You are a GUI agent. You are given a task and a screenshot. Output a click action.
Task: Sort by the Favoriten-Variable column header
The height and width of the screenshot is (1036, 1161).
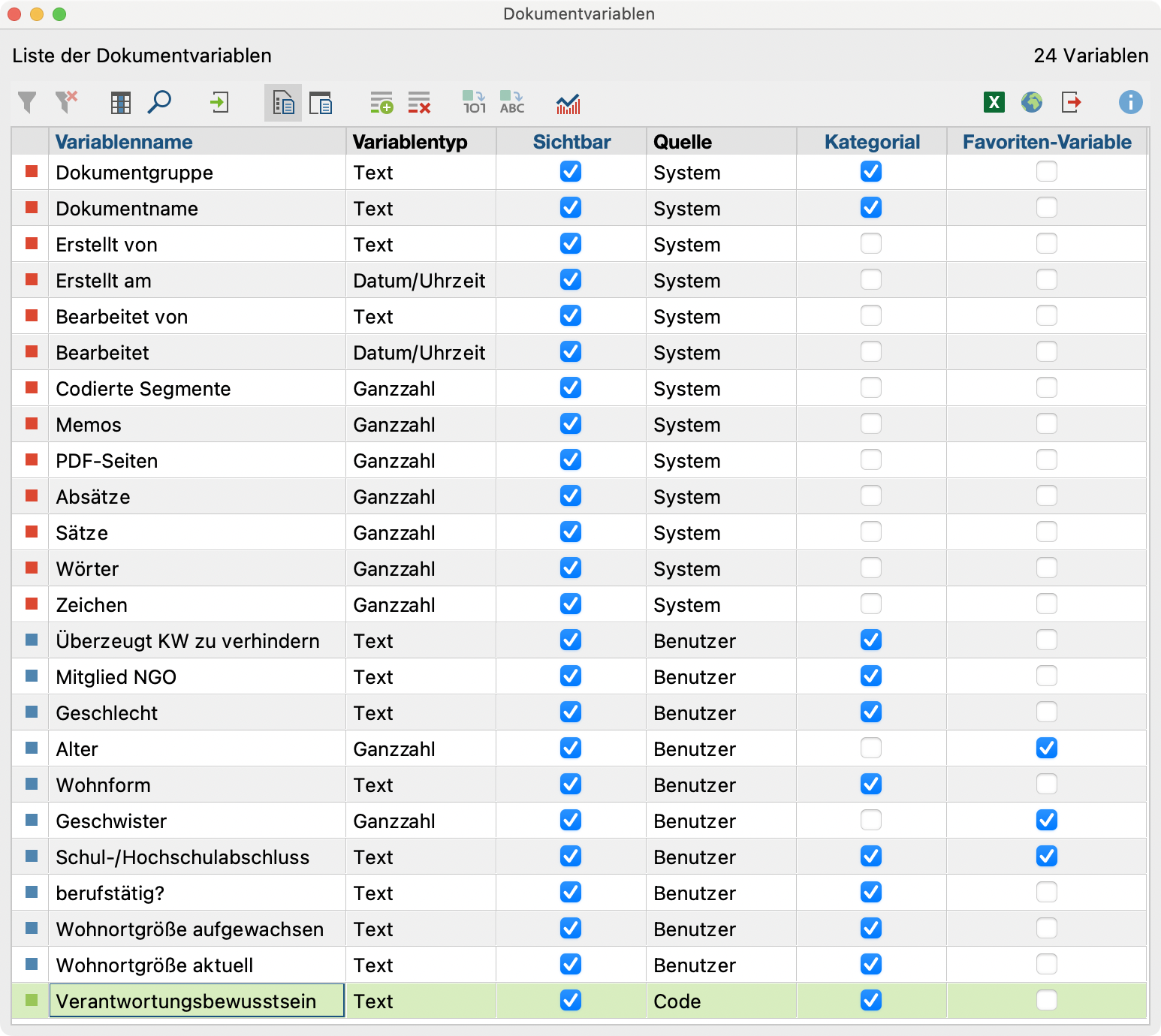point(1047,142)
